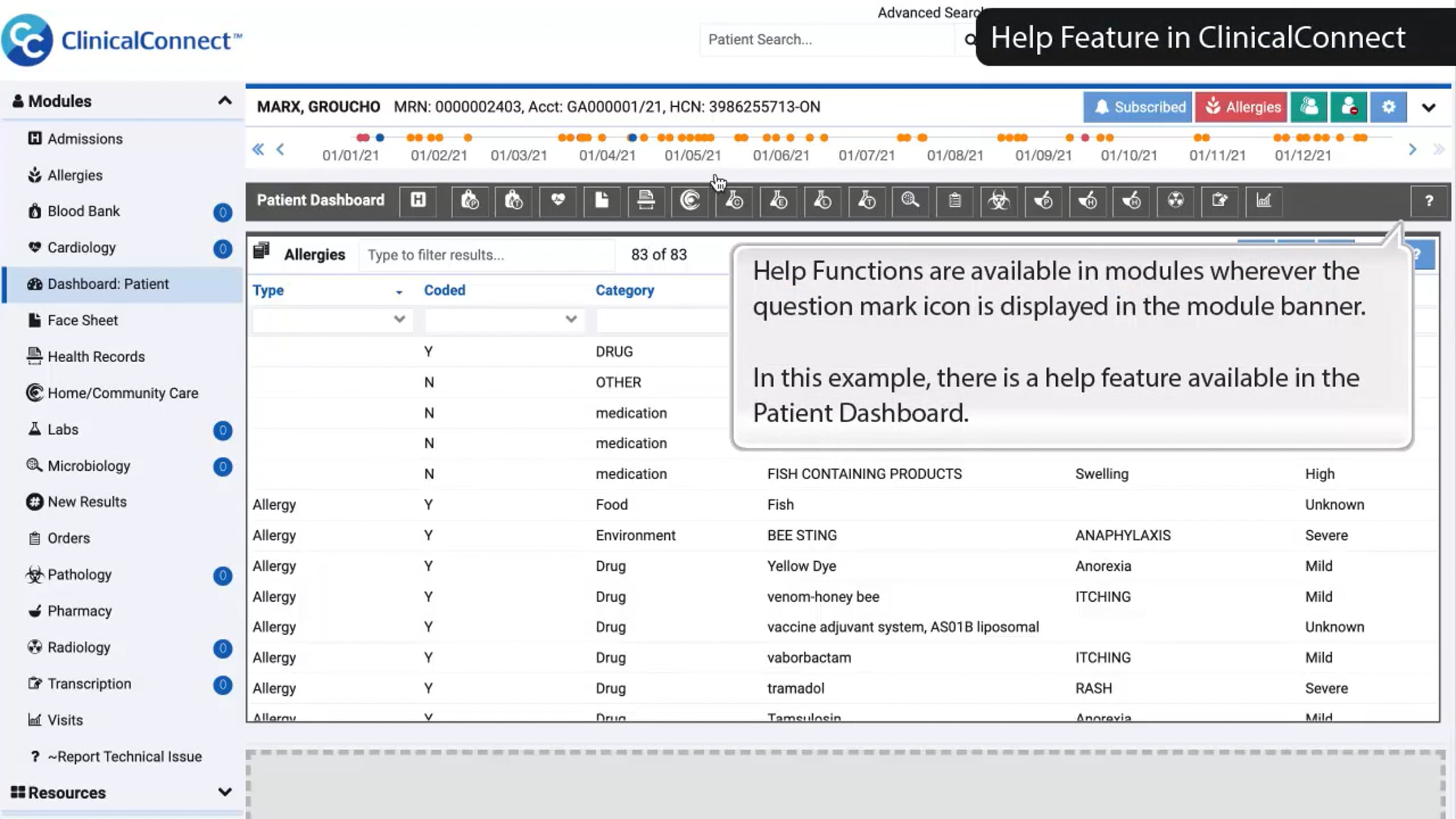Click the question mark help icon in Patient Dashboard banner

pyautogui.click(x=1429, y=201)
